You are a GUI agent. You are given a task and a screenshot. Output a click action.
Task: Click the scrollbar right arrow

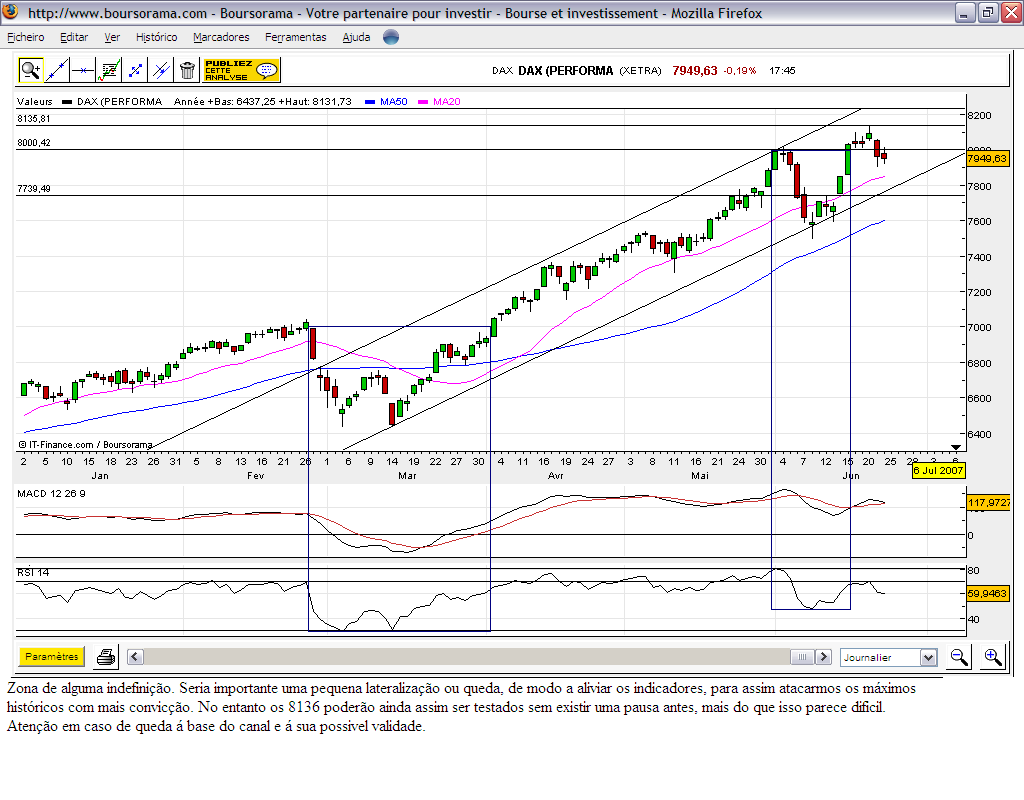point(824,657)
